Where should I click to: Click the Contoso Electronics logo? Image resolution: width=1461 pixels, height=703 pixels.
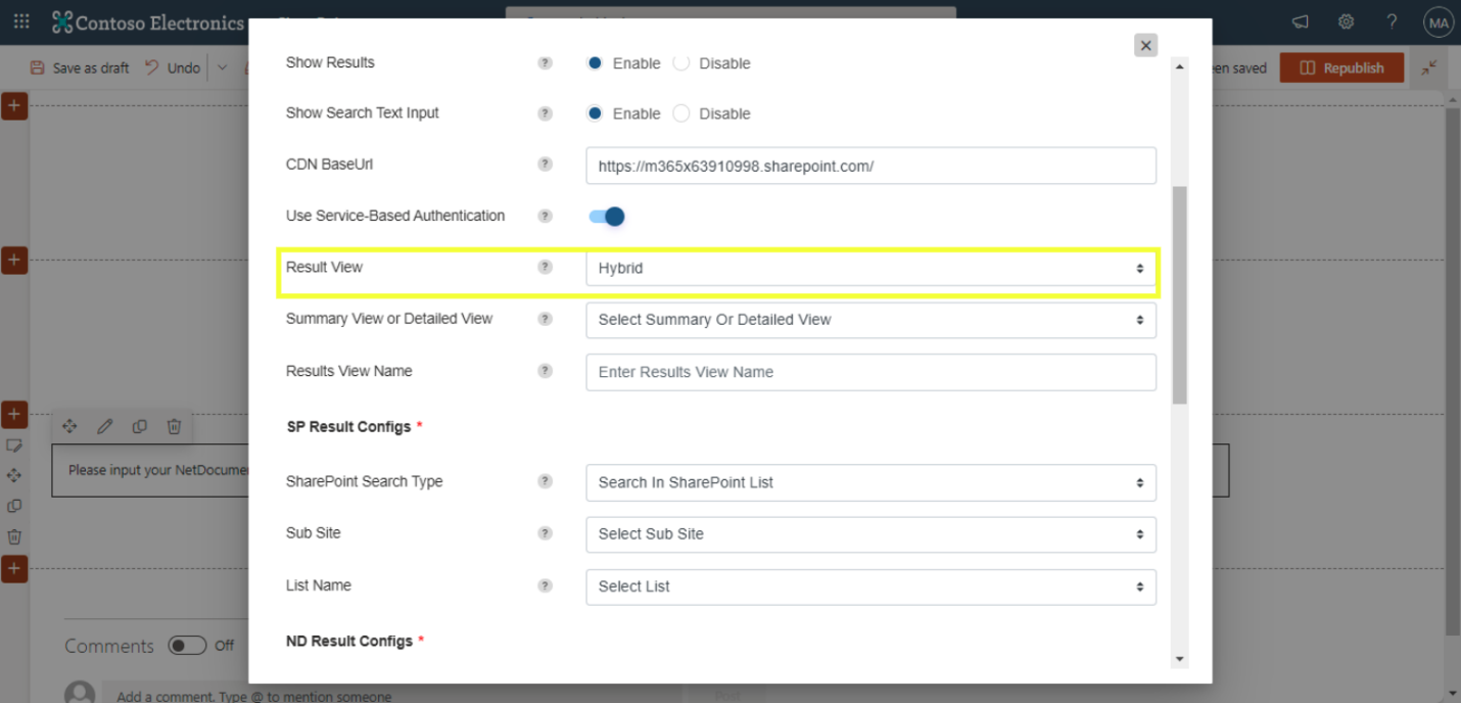(x=148, y=22)
